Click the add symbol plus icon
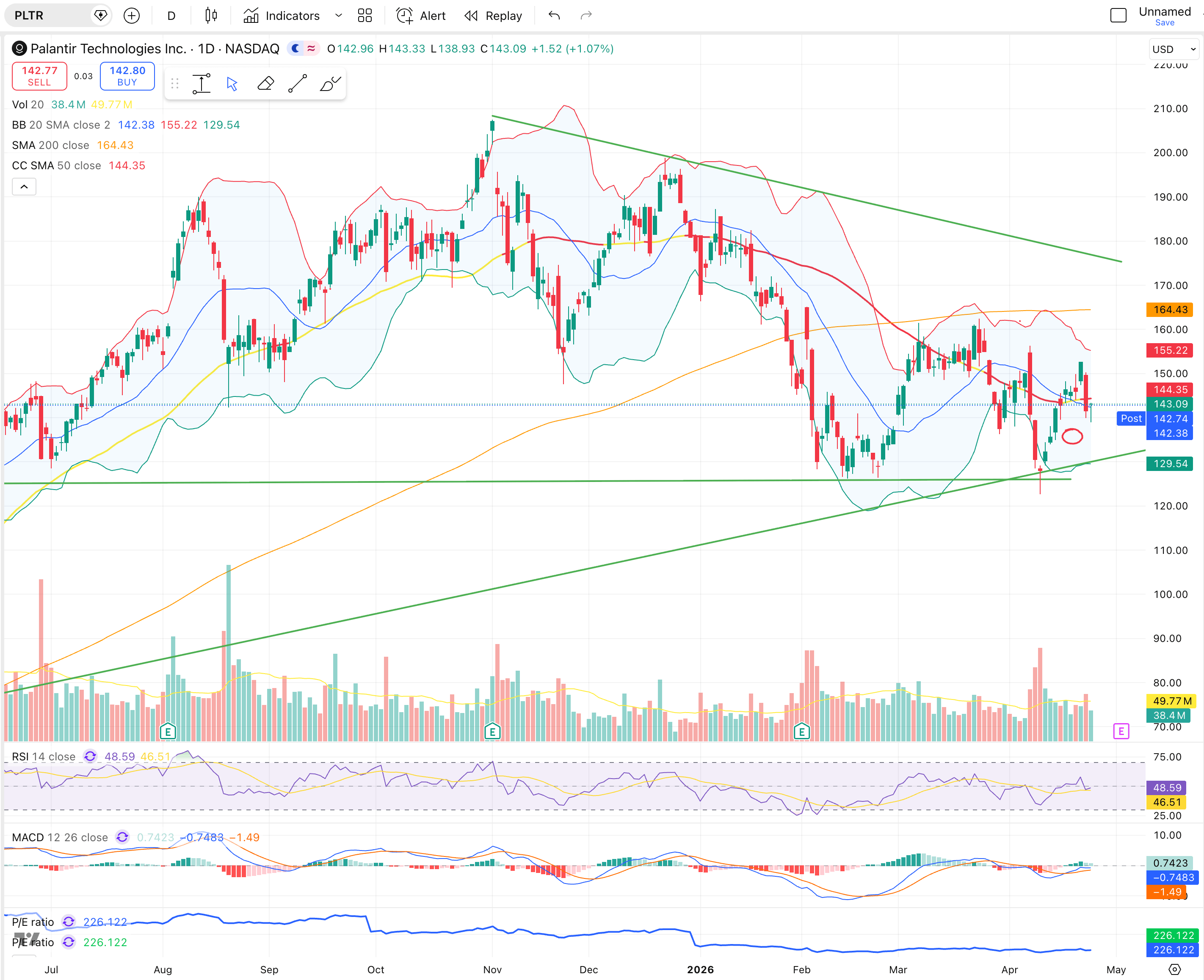Viewport: 1204px width, 980px height. (x=132, y=16)
